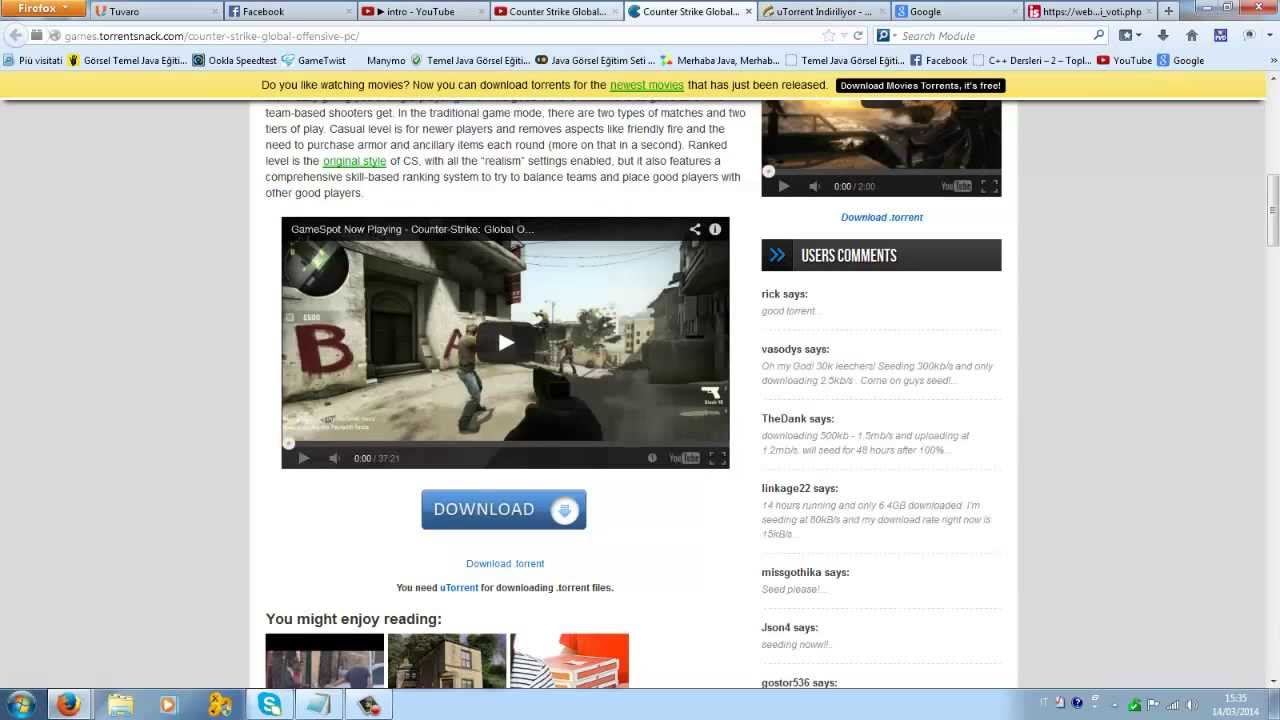Click the vertical page scrollbar thumb

point(1273,211)
